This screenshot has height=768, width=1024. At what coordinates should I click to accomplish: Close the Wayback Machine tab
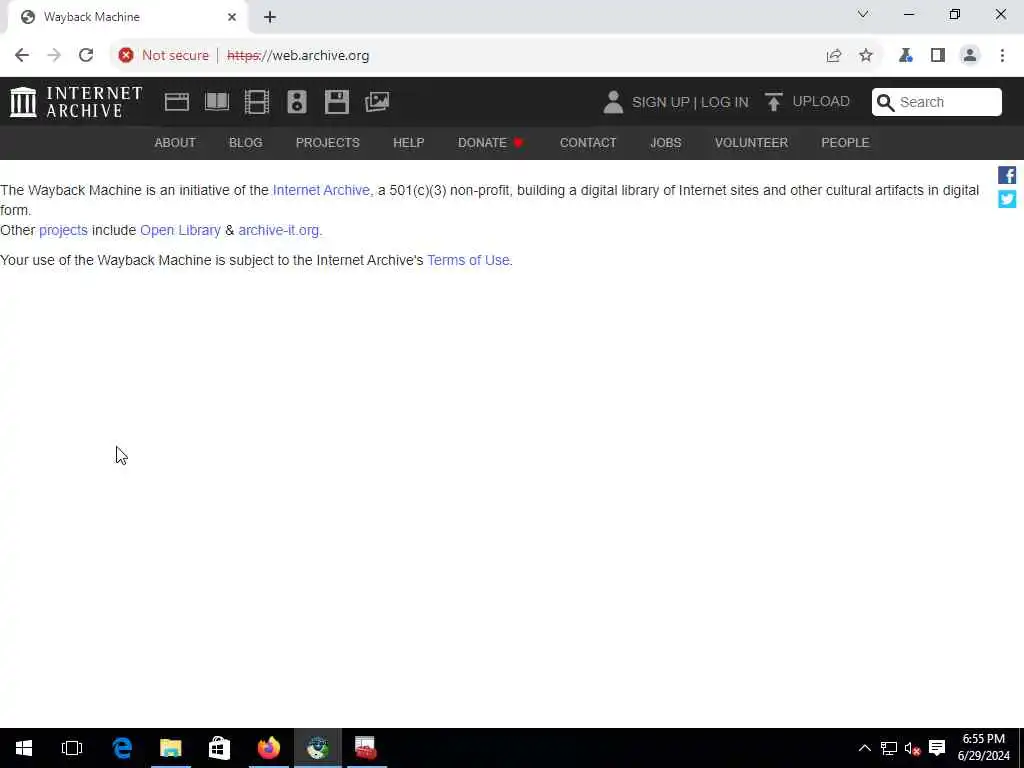[x=232, y=17]
